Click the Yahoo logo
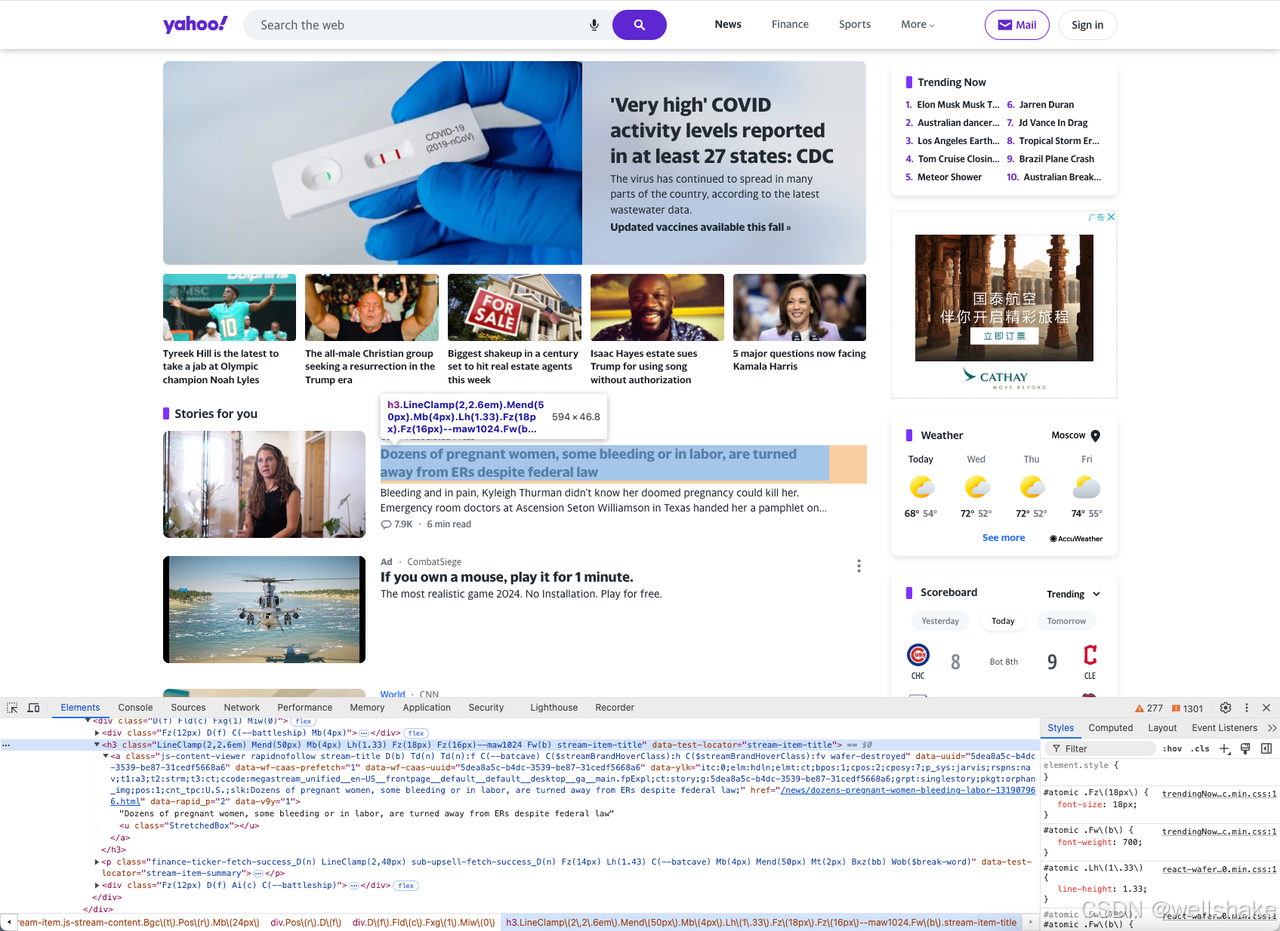The height and width of the screenshot is (931, 1280). [195, 24]
